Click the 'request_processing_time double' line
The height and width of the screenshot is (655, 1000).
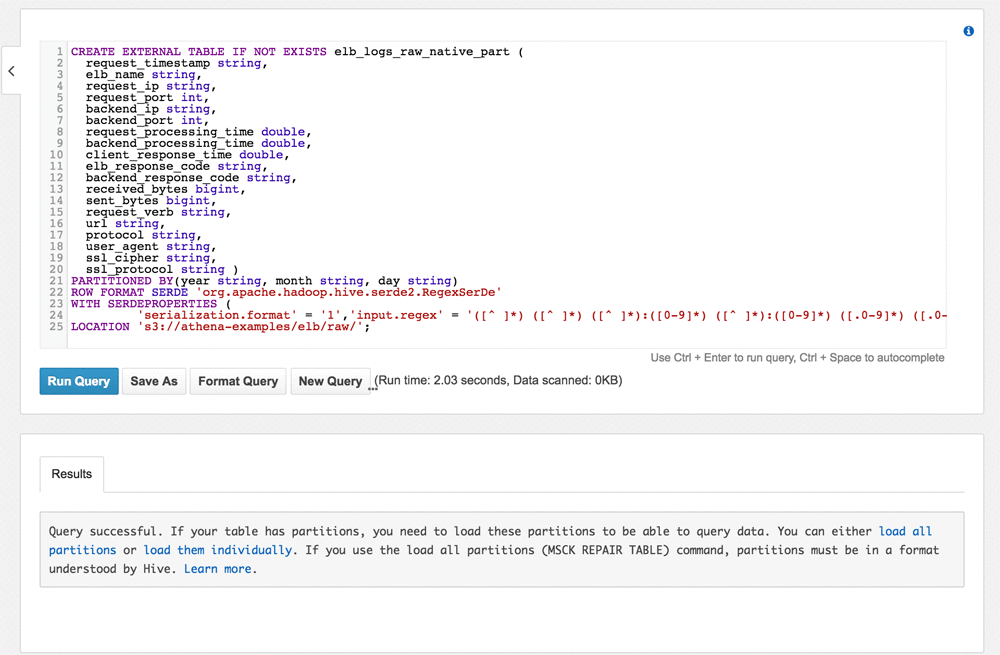pos(198,132)
